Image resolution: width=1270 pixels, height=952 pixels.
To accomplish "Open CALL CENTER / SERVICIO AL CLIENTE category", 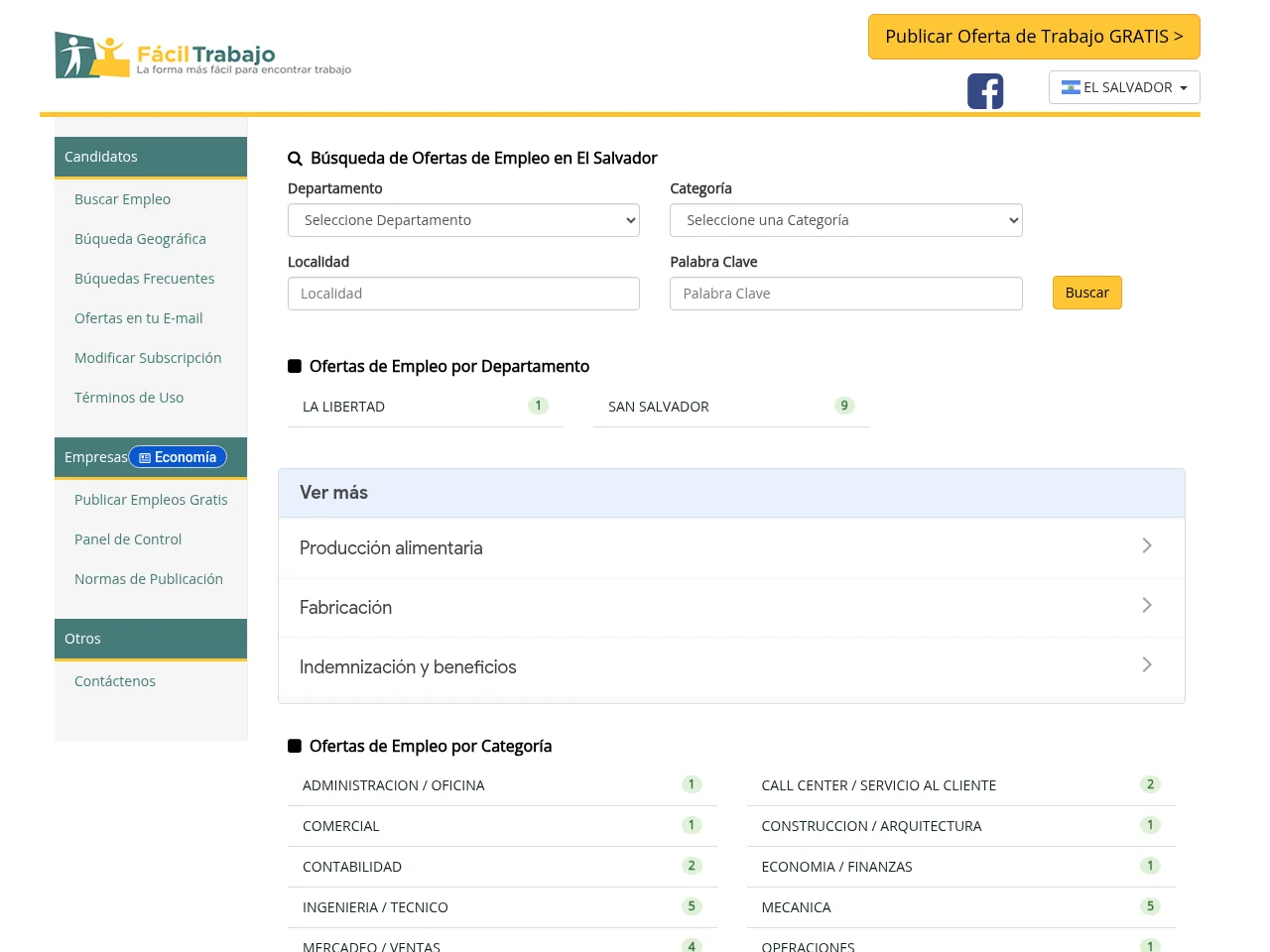I will tap(960, 785).
